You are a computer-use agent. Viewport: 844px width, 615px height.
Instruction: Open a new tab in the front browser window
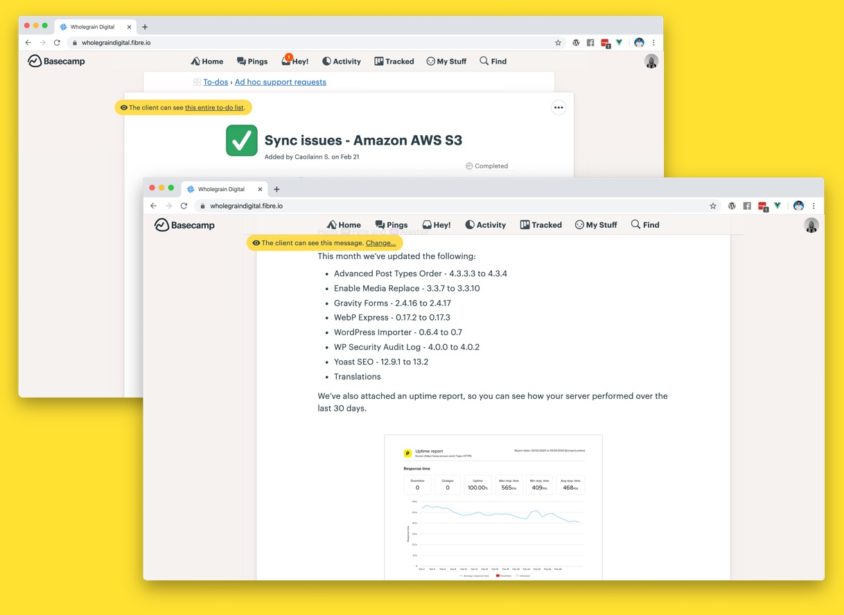click(276, 189)
